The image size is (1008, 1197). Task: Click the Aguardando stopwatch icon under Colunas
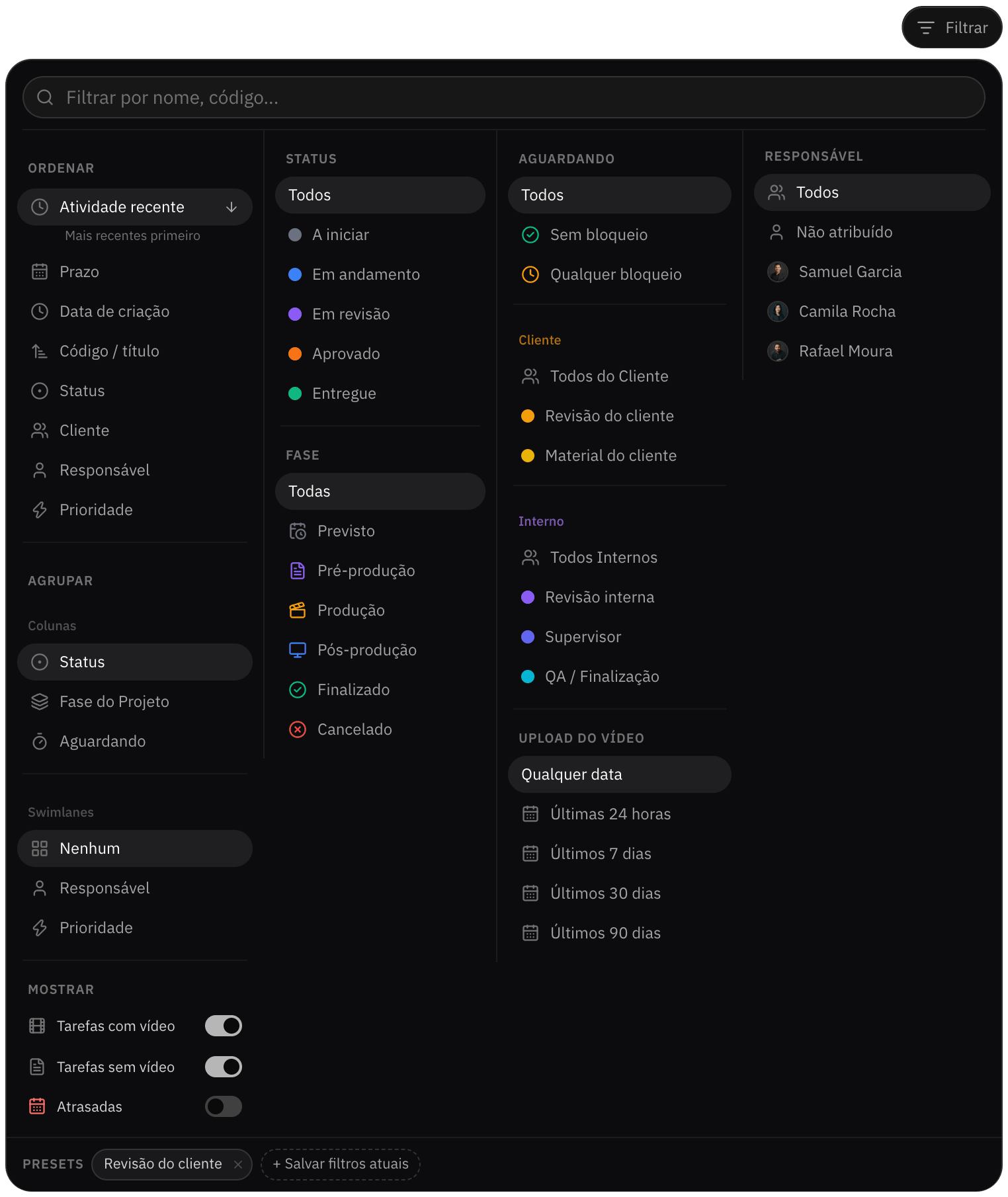pos(40,741)
